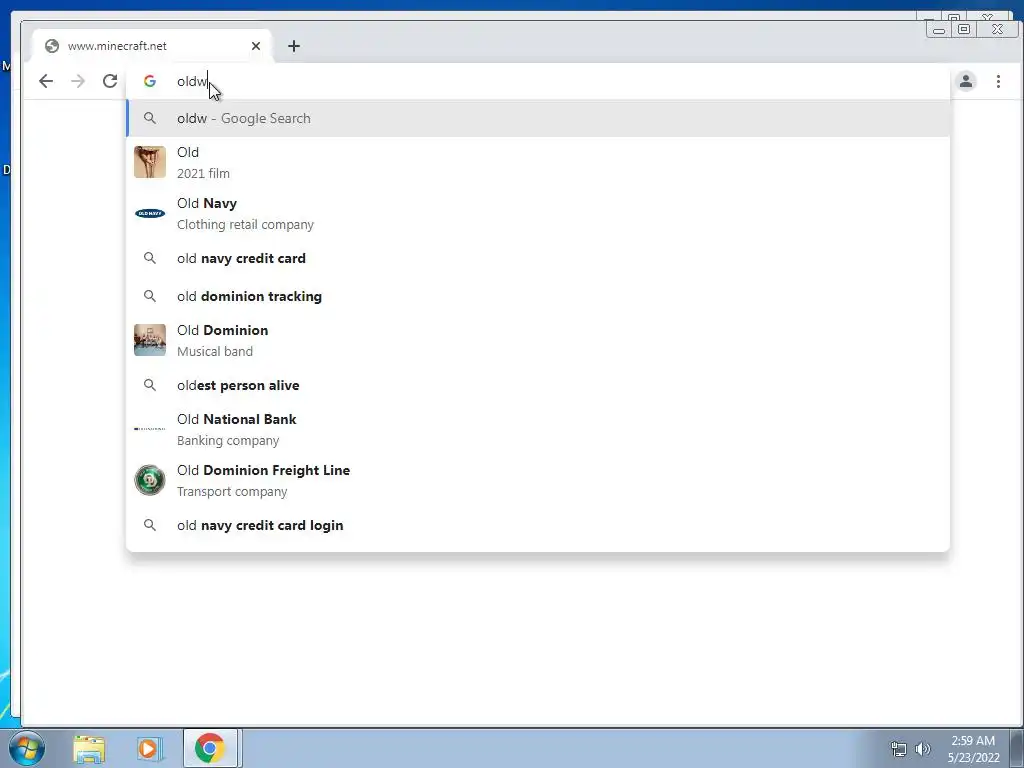Click the Old Navy logo icon
Viewport: 1024px width, 768px height.
150,214
